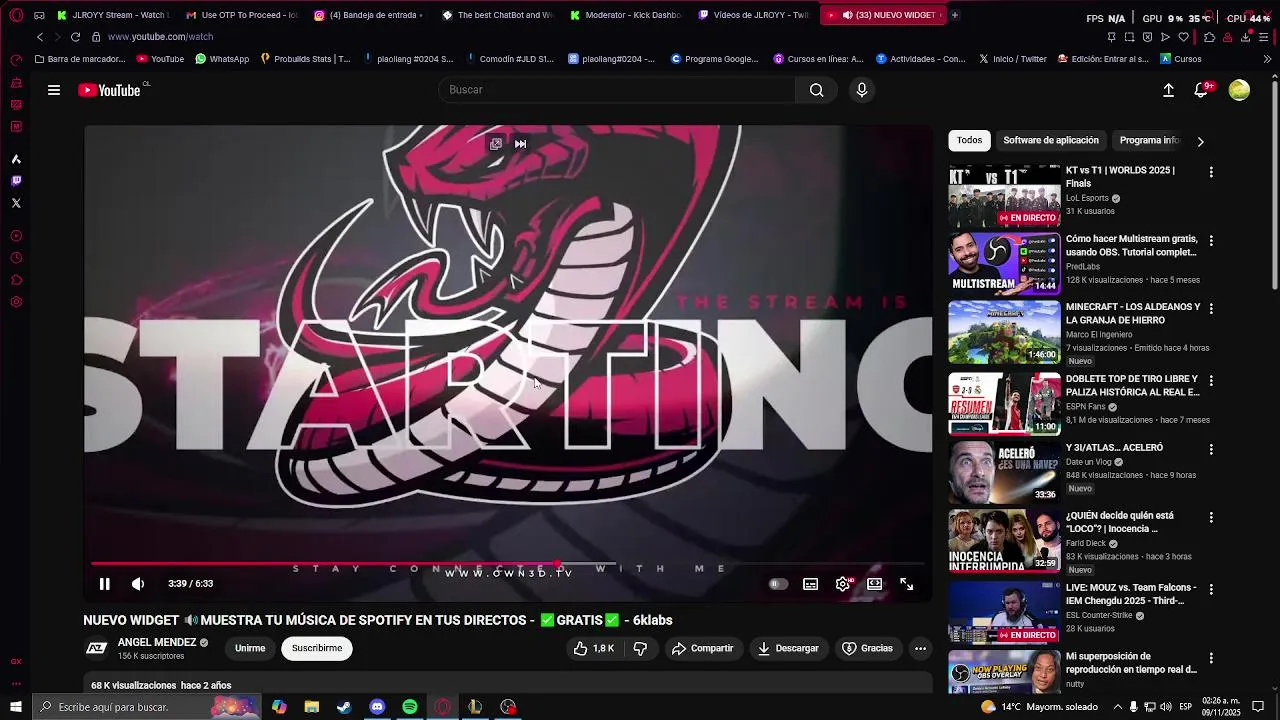
Task: Start voice search with the microphone
Action: [862, 90]
